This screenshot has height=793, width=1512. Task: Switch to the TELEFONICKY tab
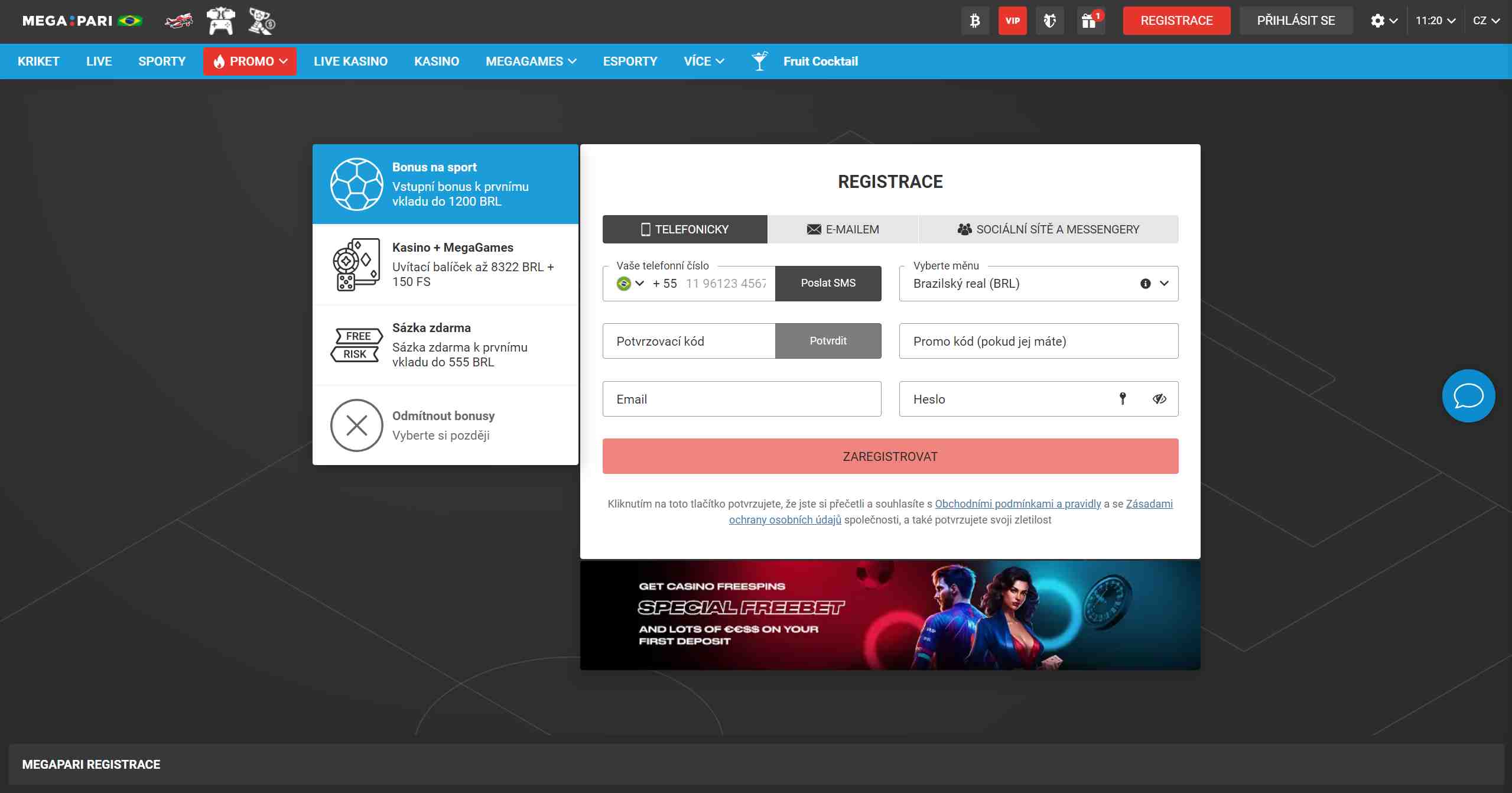coord(685,229)
